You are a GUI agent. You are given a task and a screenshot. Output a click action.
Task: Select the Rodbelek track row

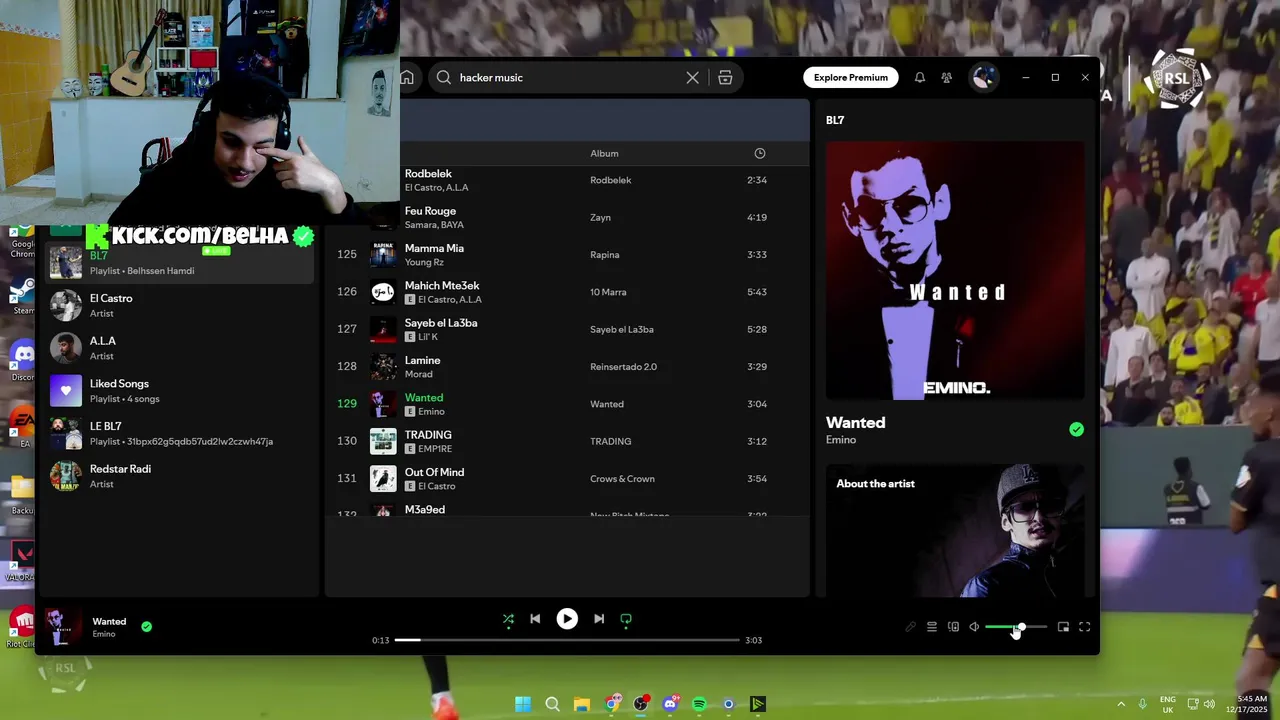(x=567, y=180)
